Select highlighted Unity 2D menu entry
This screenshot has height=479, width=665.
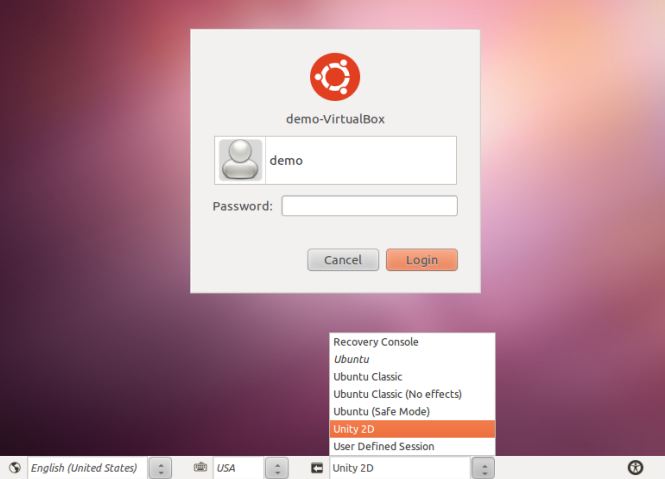(x=412, y=429)
